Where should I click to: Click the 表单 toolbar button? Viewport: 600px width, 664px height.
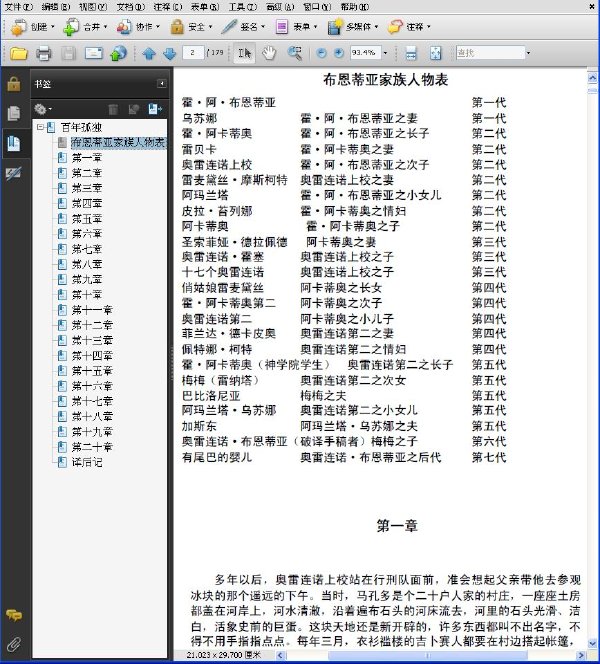pyautogui.click(x=296, y=27)
